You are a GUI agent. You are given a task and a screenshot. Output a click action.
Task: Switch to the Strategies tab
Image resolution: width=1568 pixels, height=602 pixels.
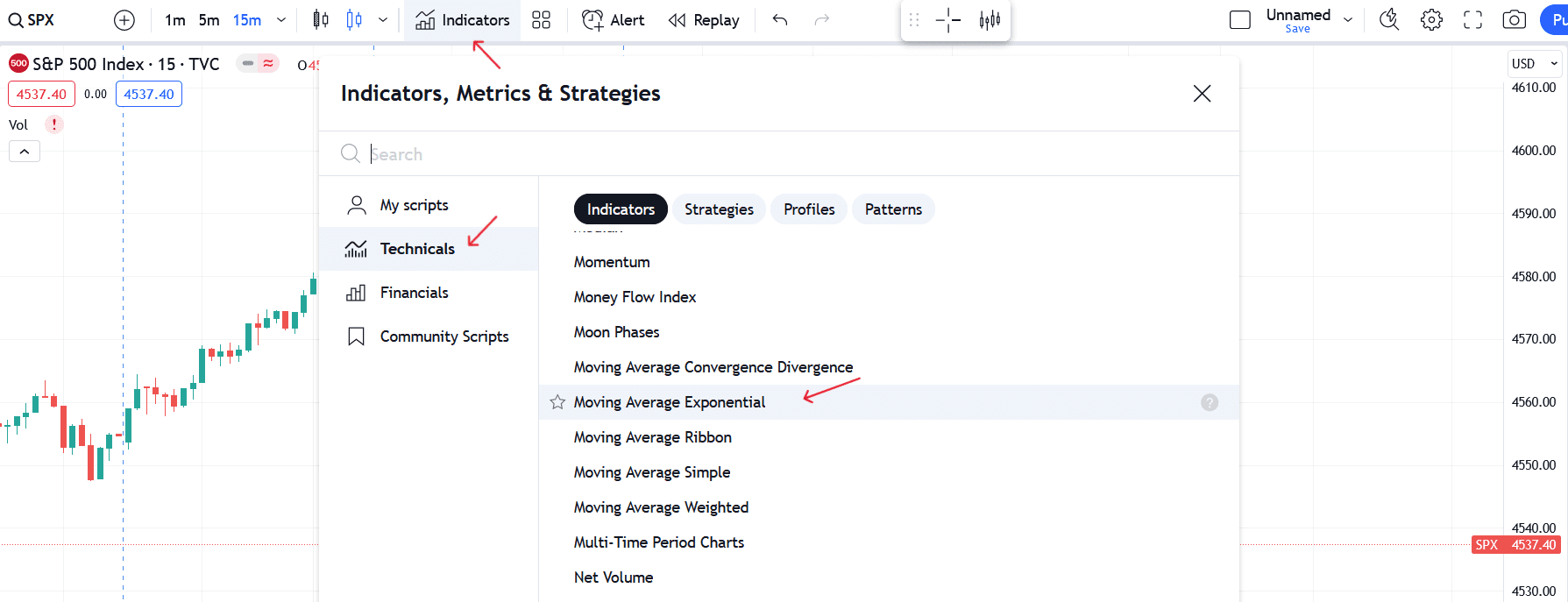click(x=719, y=209)
